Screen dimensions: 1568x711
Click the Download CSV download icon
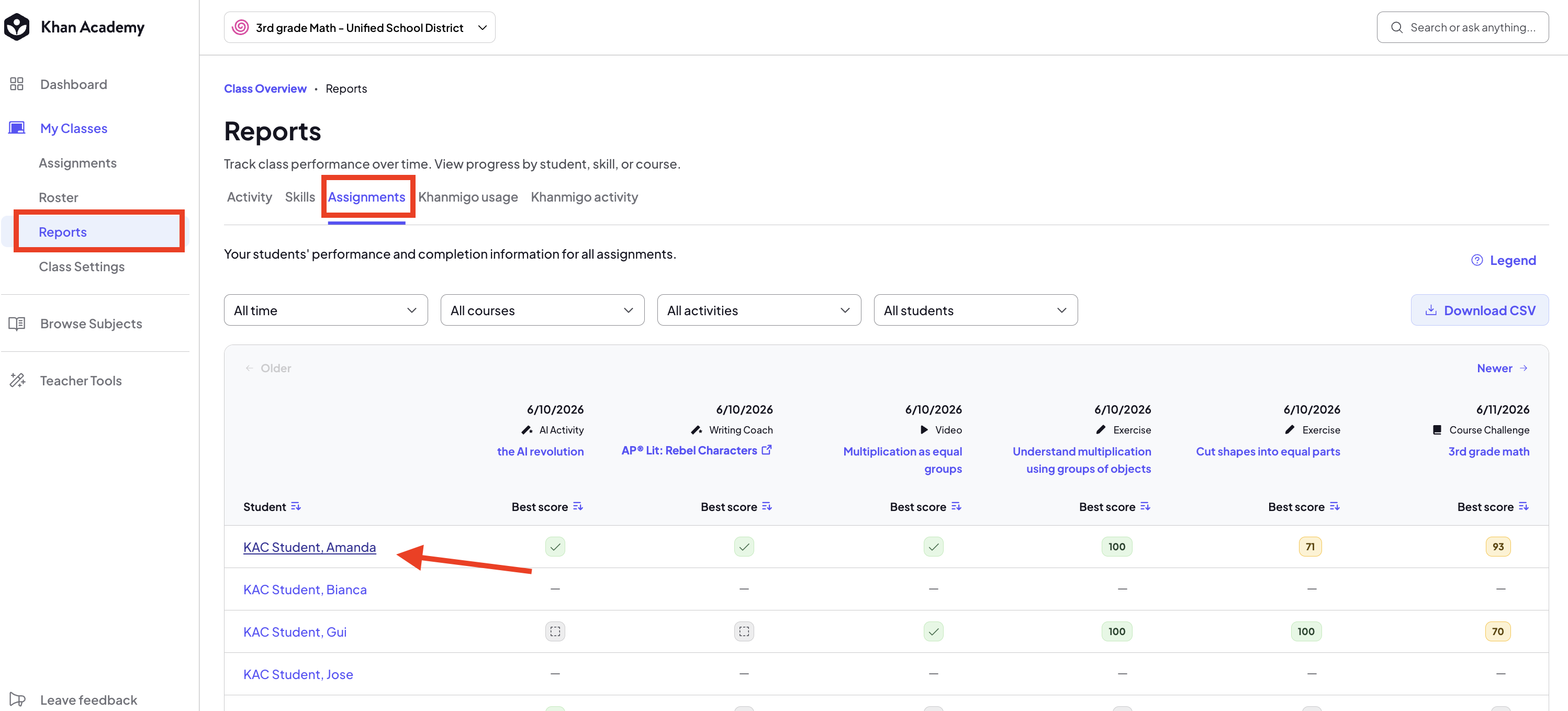click(1430, 310)
